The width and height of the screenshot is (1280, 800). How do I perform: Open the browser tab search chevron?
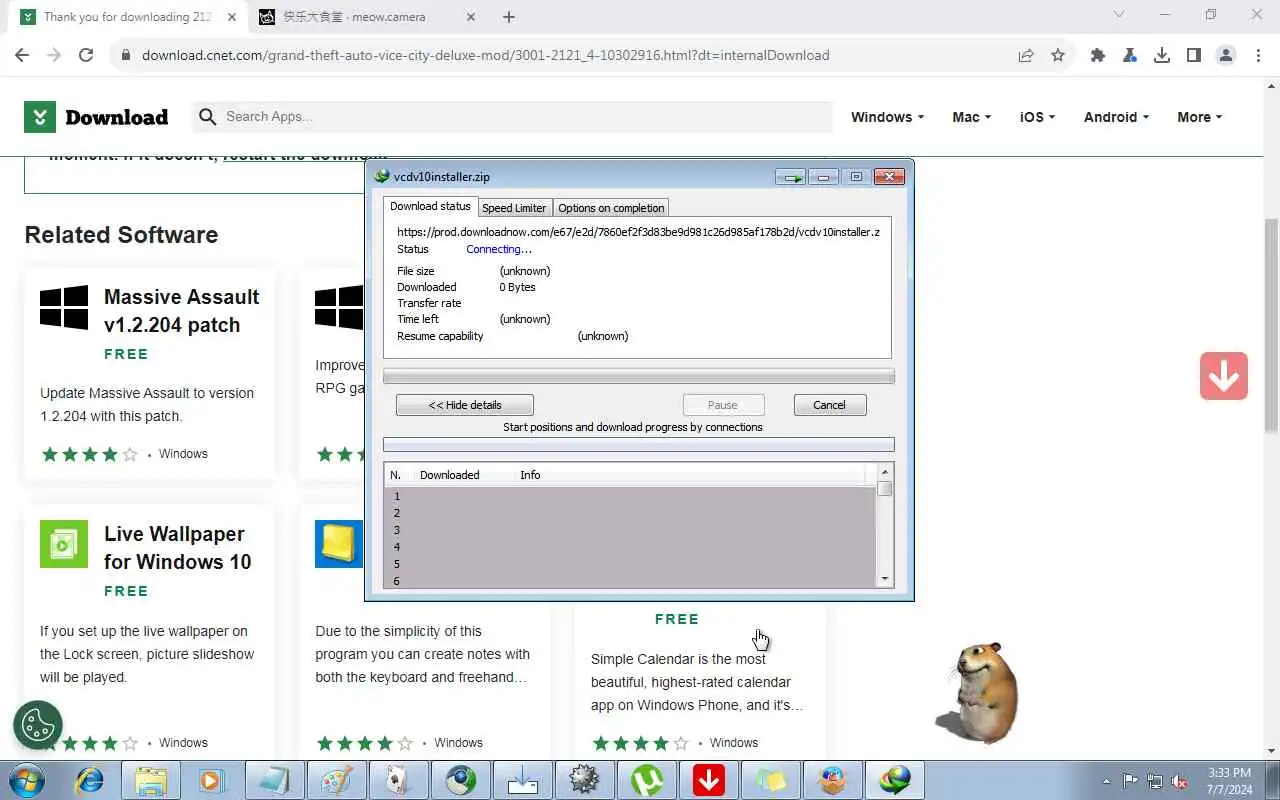(1119, 15)
